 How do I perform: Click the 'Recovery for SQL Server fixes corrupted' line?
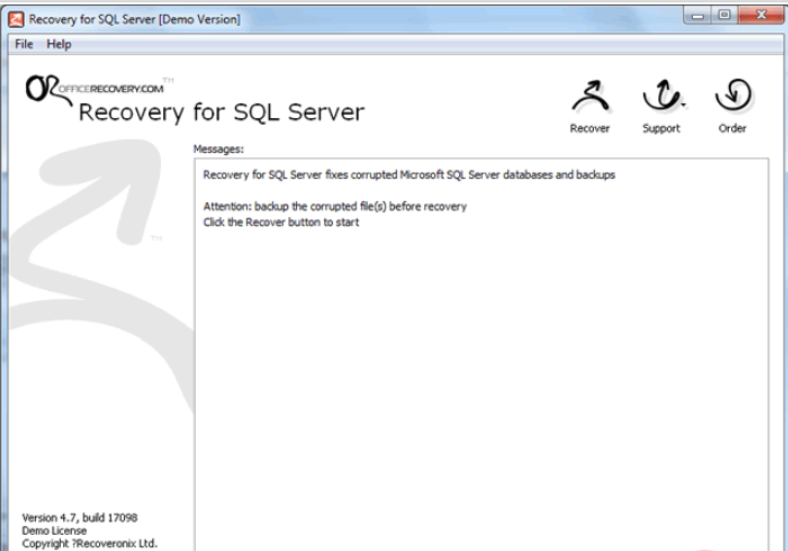(x=409, y=175)
